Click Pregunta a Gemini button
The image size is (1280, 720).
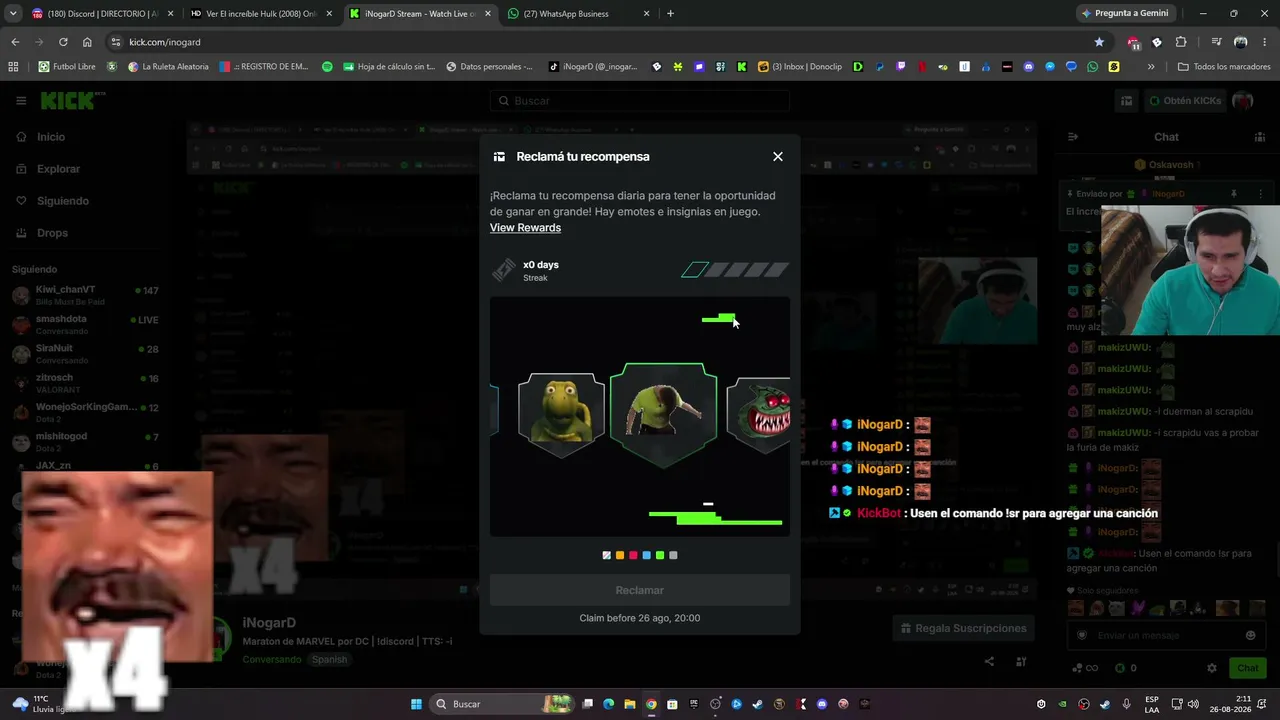(x=1124, y=14)
